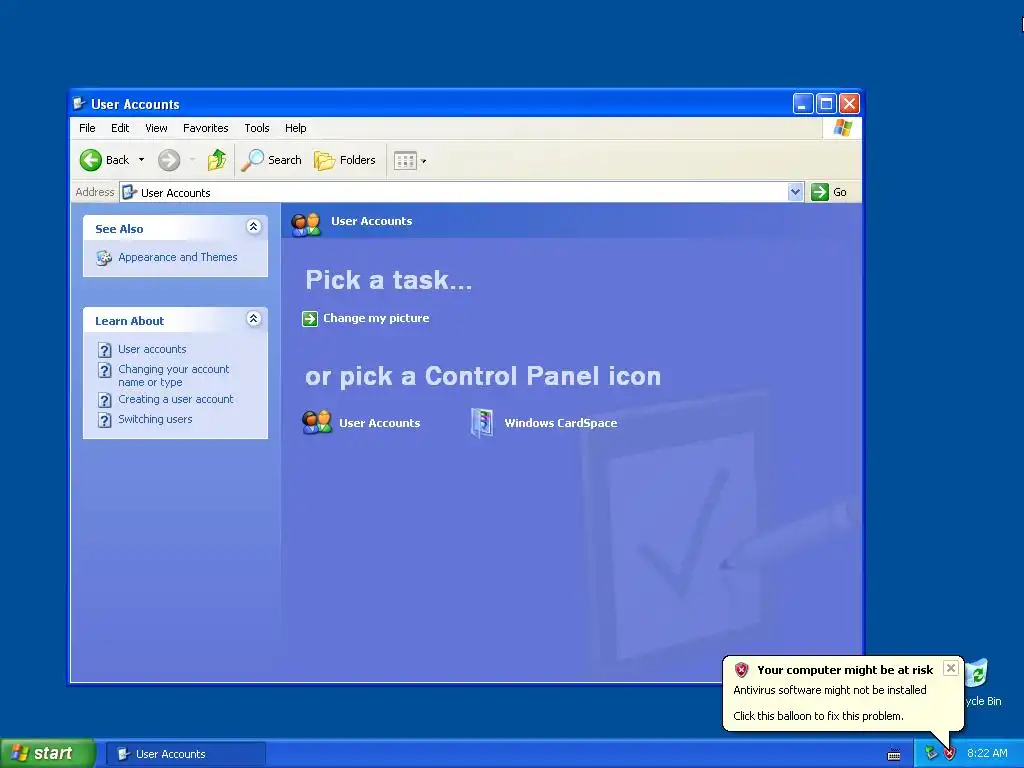Click the User Accounts label under Control Panel icons
The height and width of the screenshot is (768, 1024).
(379, 423)
